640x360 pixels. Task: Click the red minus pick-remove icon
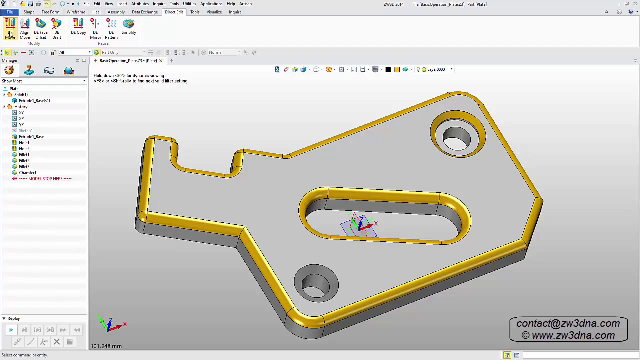tap(23, 52)
